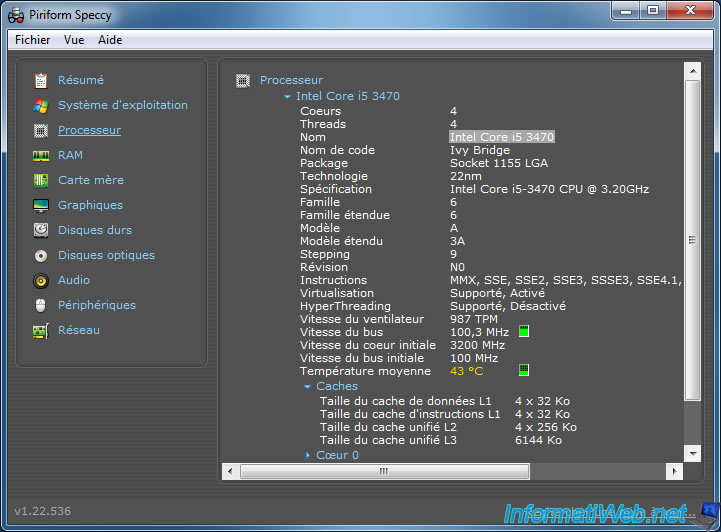Click the vertical scrollbar thumb
This screenshot has width=721, height=532.
point(692,240)
